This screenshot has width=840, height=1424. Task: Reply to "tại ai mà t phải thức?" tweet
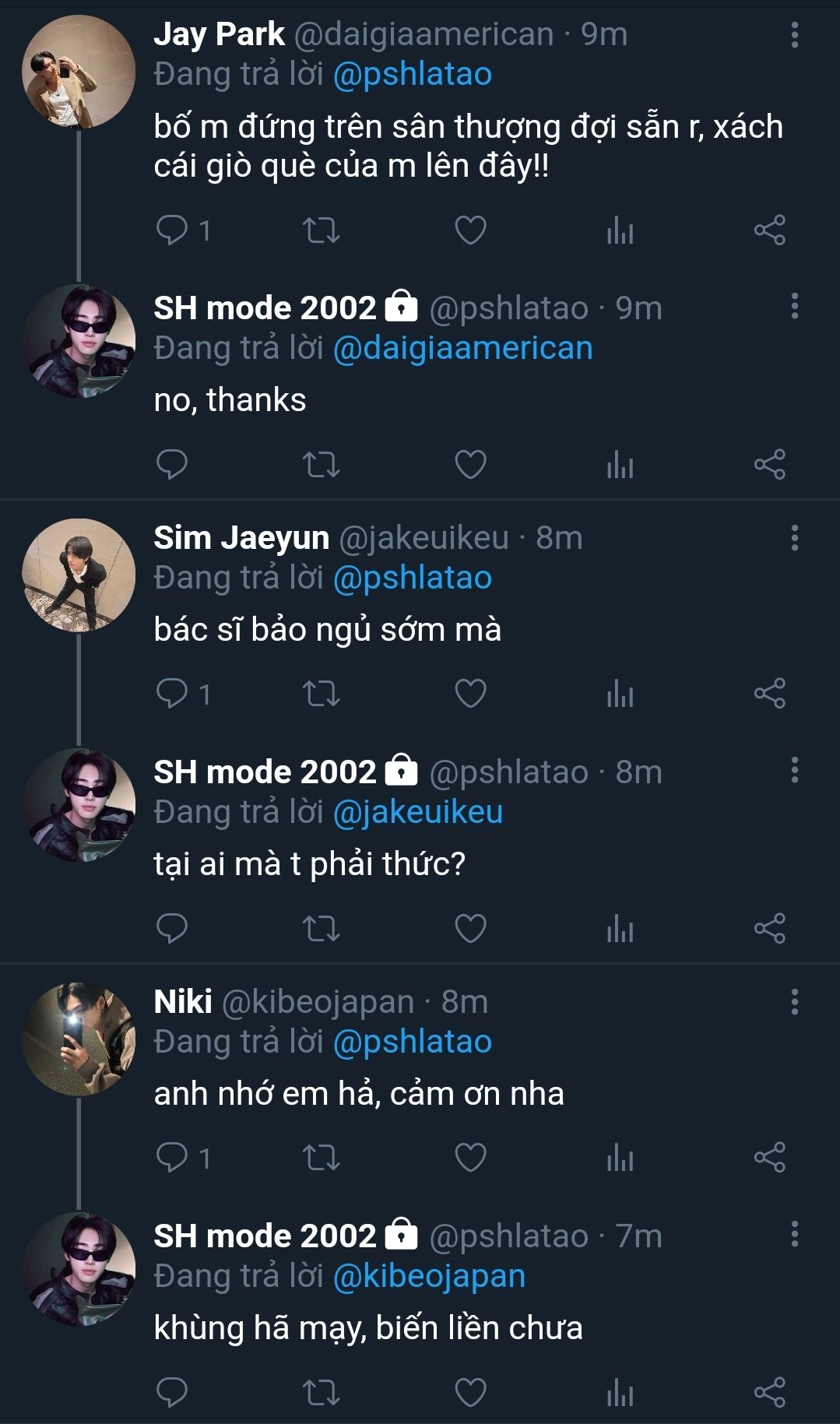172,928
